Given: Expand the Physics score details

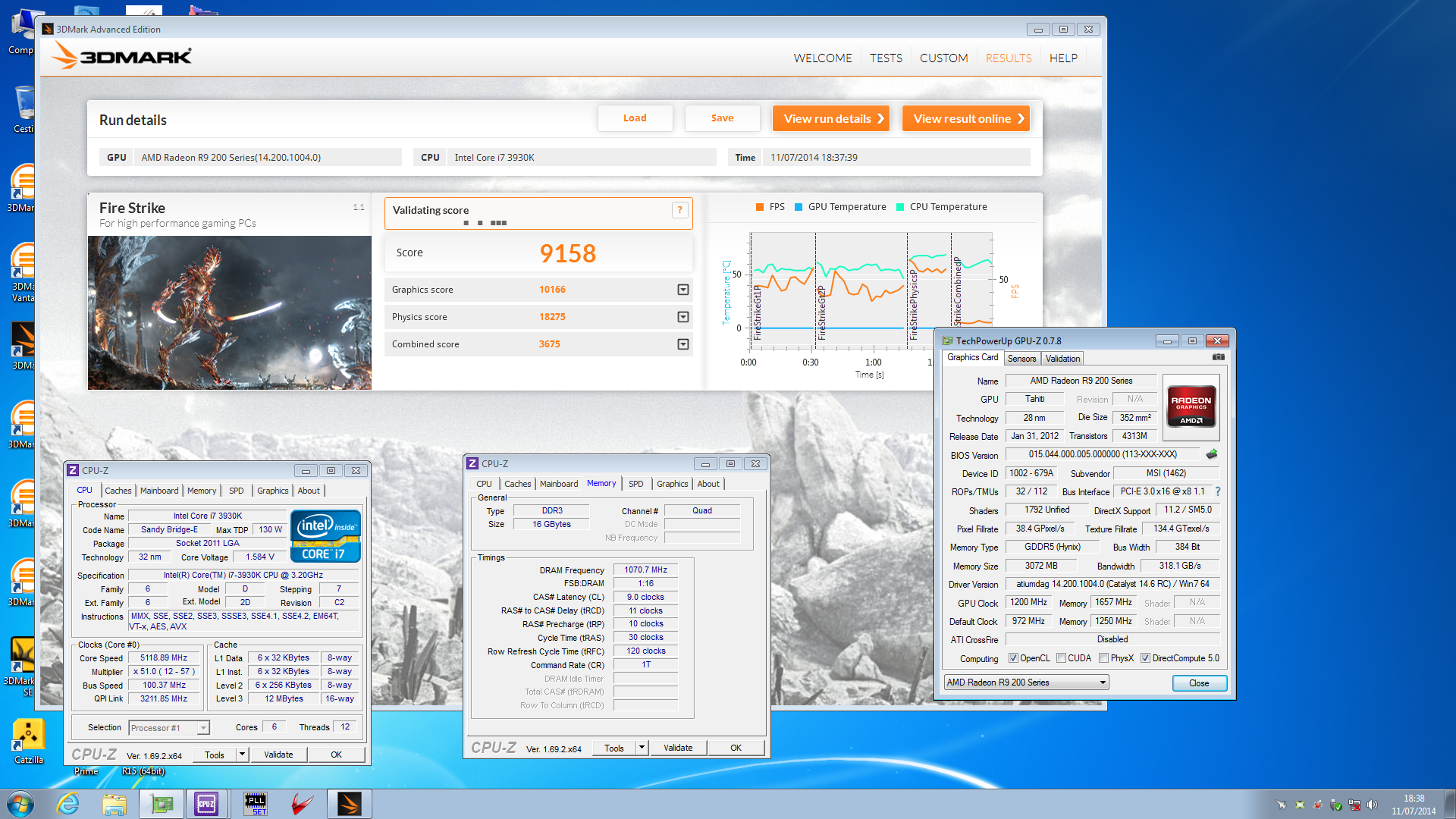Looking at the screenshot, I should (682, 317).
